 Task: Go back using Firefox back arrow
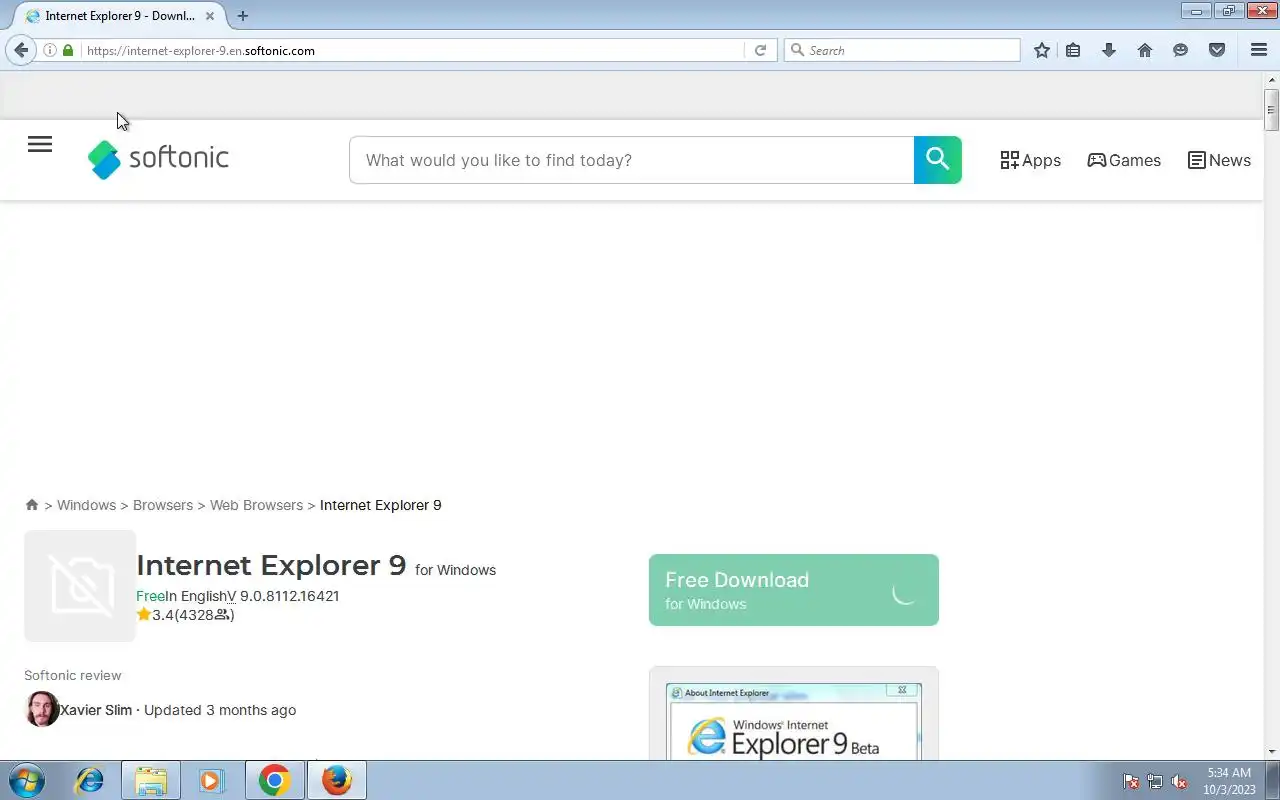[21, 50]
